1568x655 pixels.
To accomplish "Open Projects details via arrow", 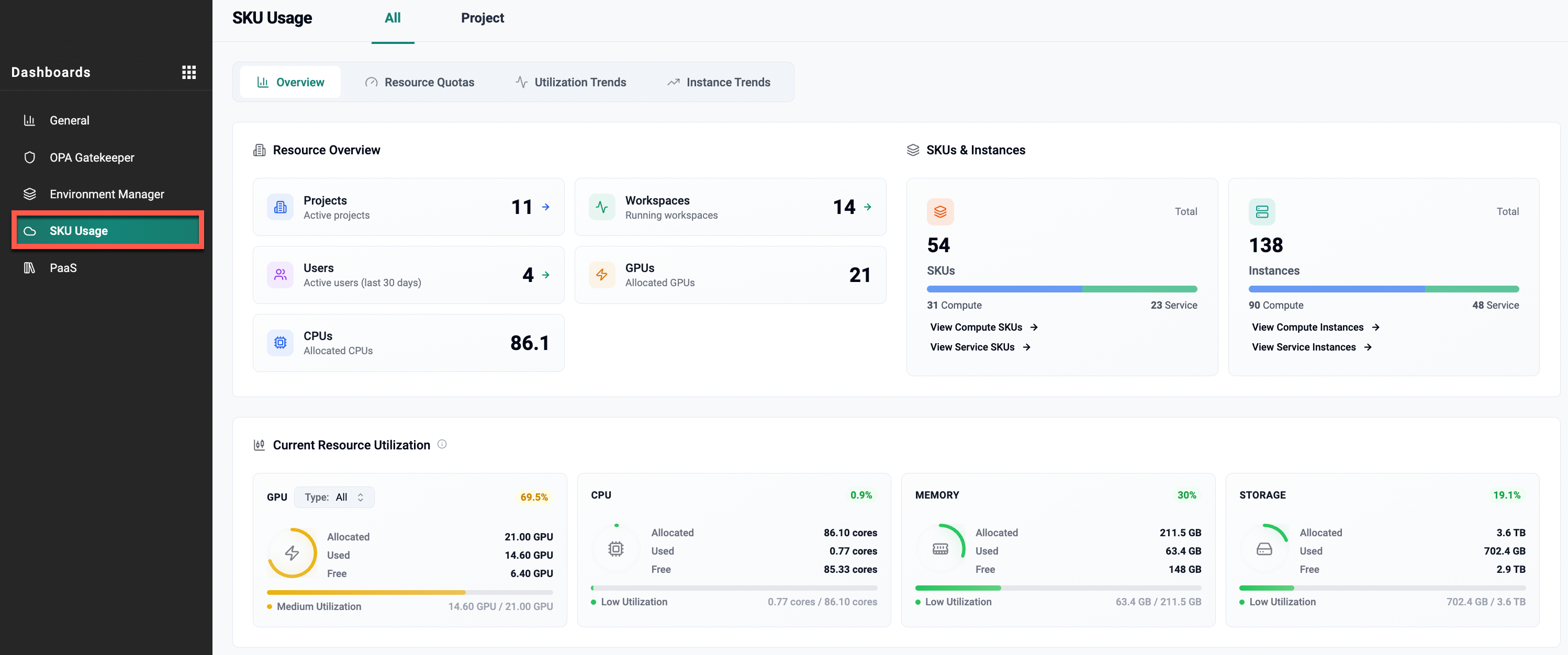I will tap(546, 207).
